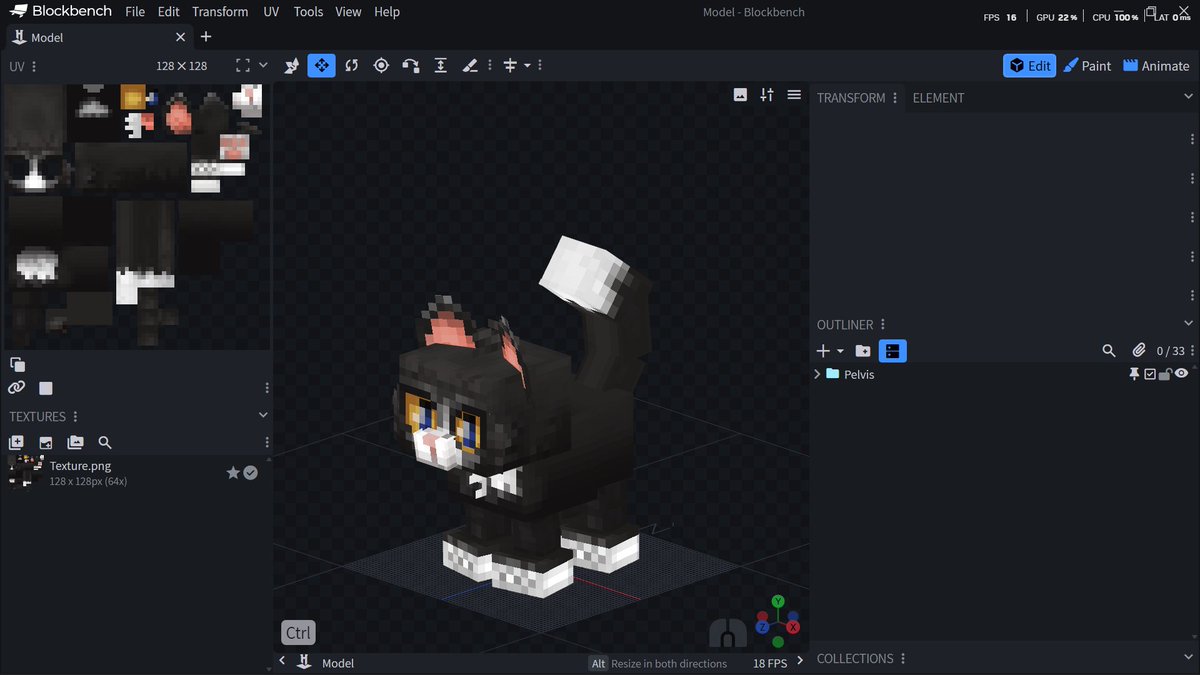Expand the Pelvis group chevron
1200x675 pixels.
[817, 374]
